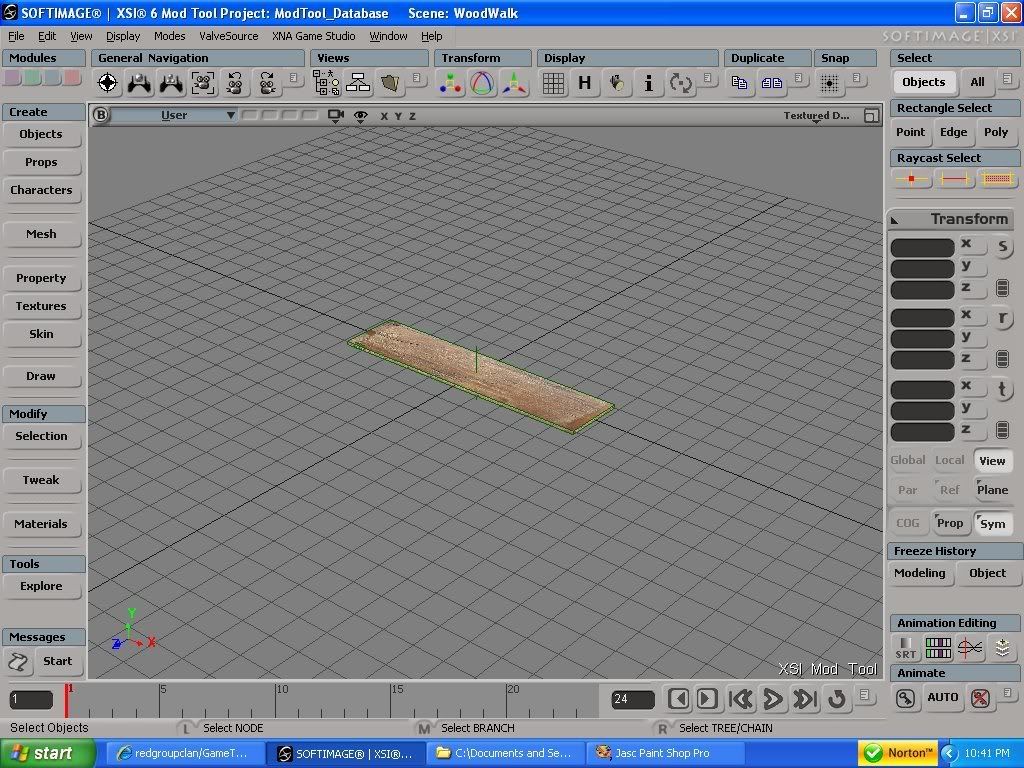Activate the translate t transform icon
The width and height of the screenshot is (1024, 768).
1002,389
